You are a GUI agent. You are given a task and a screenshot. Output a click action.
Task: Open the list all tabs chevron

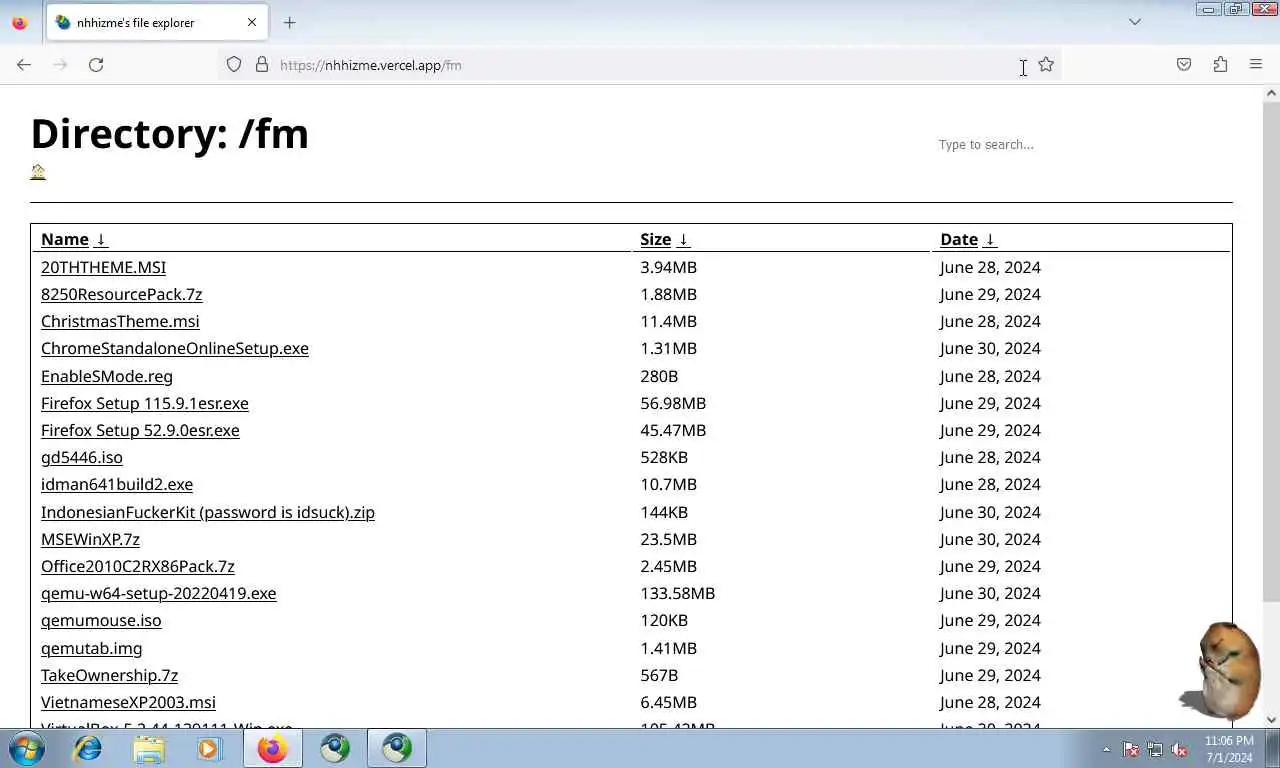(x=1135, y=22)
